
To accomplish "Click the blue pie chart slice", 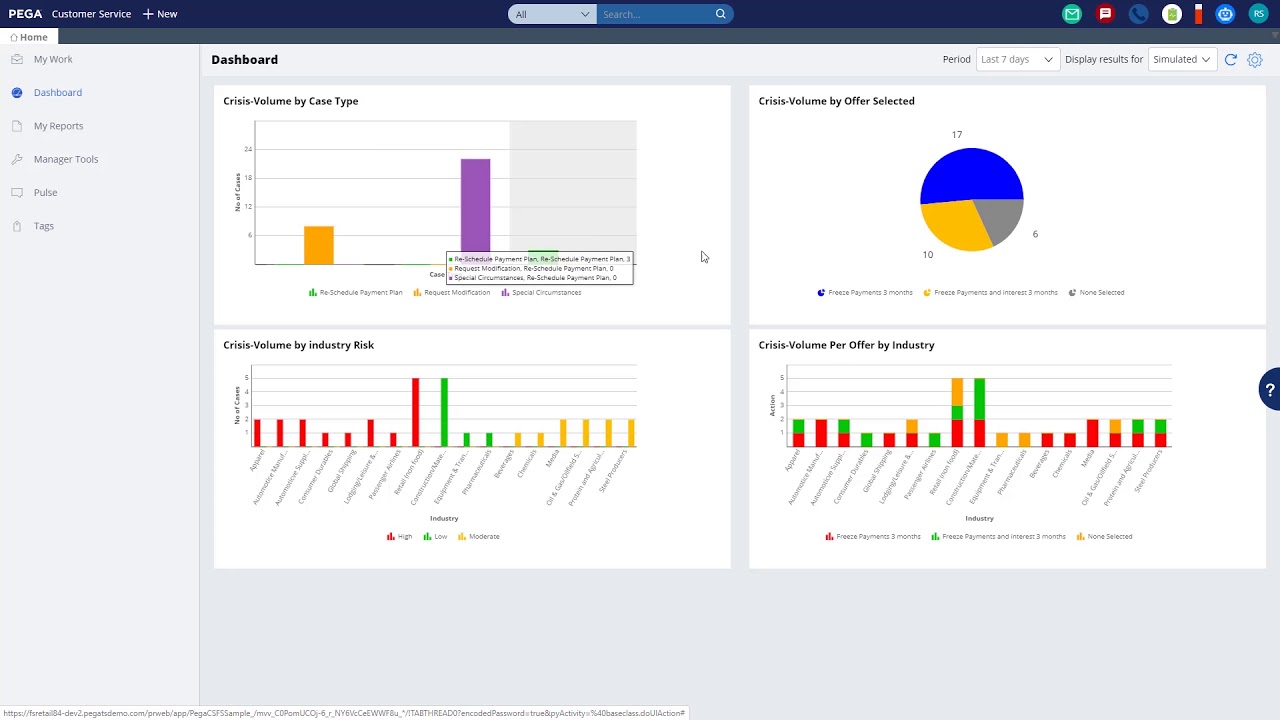I will click(970, 175).
